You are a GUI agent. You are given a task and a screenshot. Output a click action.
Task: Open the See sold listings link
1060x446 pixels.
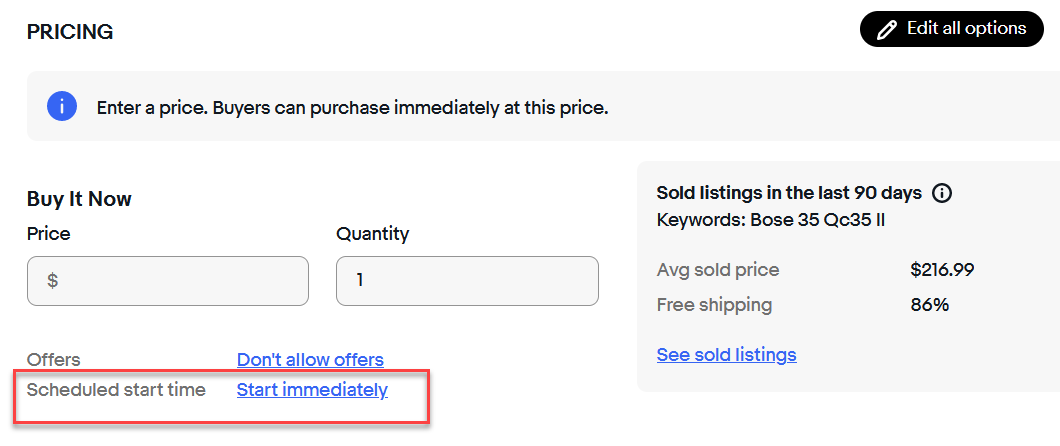pyautogui.click(x=726, y=355)
